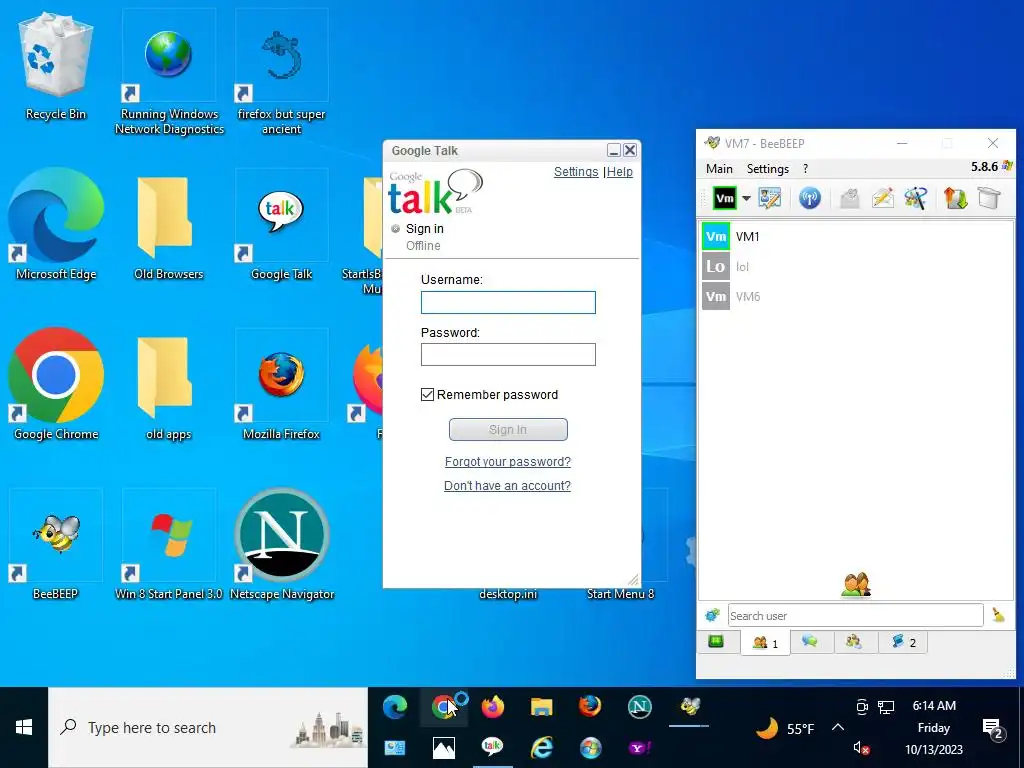Click the bee icon left of Search user
1024x768 pixels.
712,615
